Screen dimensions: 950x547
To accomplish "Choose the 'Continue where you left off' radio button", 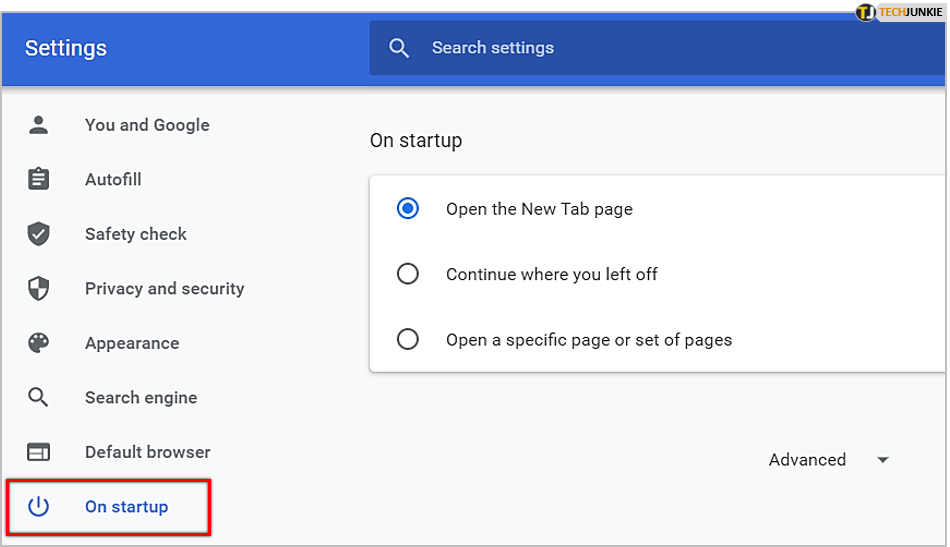I will 408,274.
